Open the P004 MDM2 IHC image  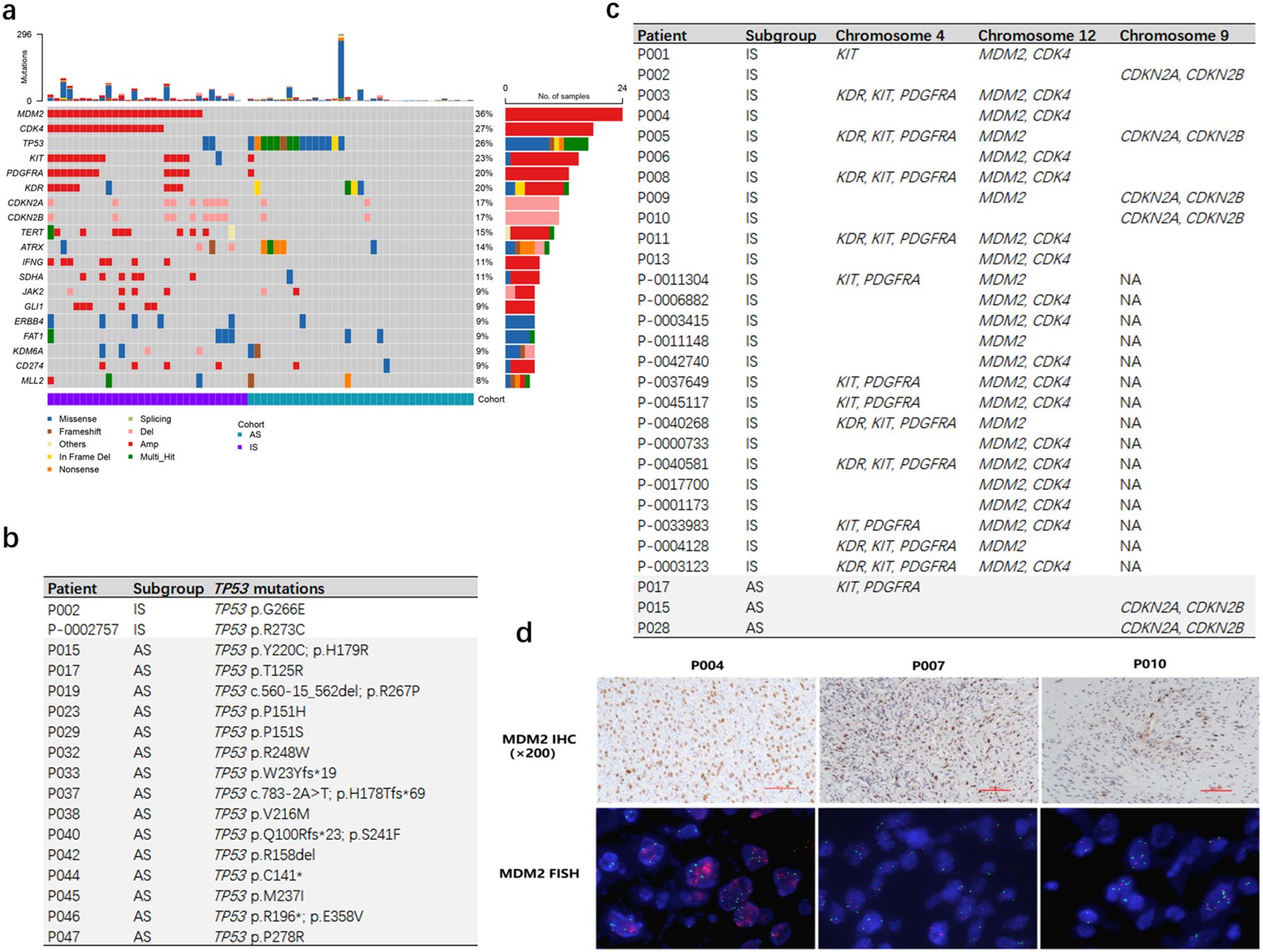pos(705,740)
